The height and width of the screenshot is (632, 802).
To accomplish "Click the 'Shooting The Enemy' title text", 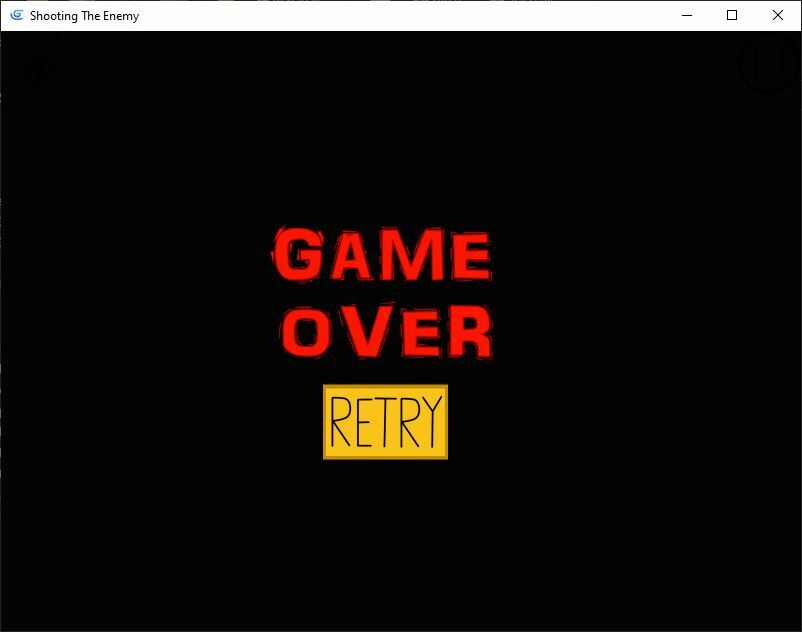I will pyautogui.click(x=84, y=16).
